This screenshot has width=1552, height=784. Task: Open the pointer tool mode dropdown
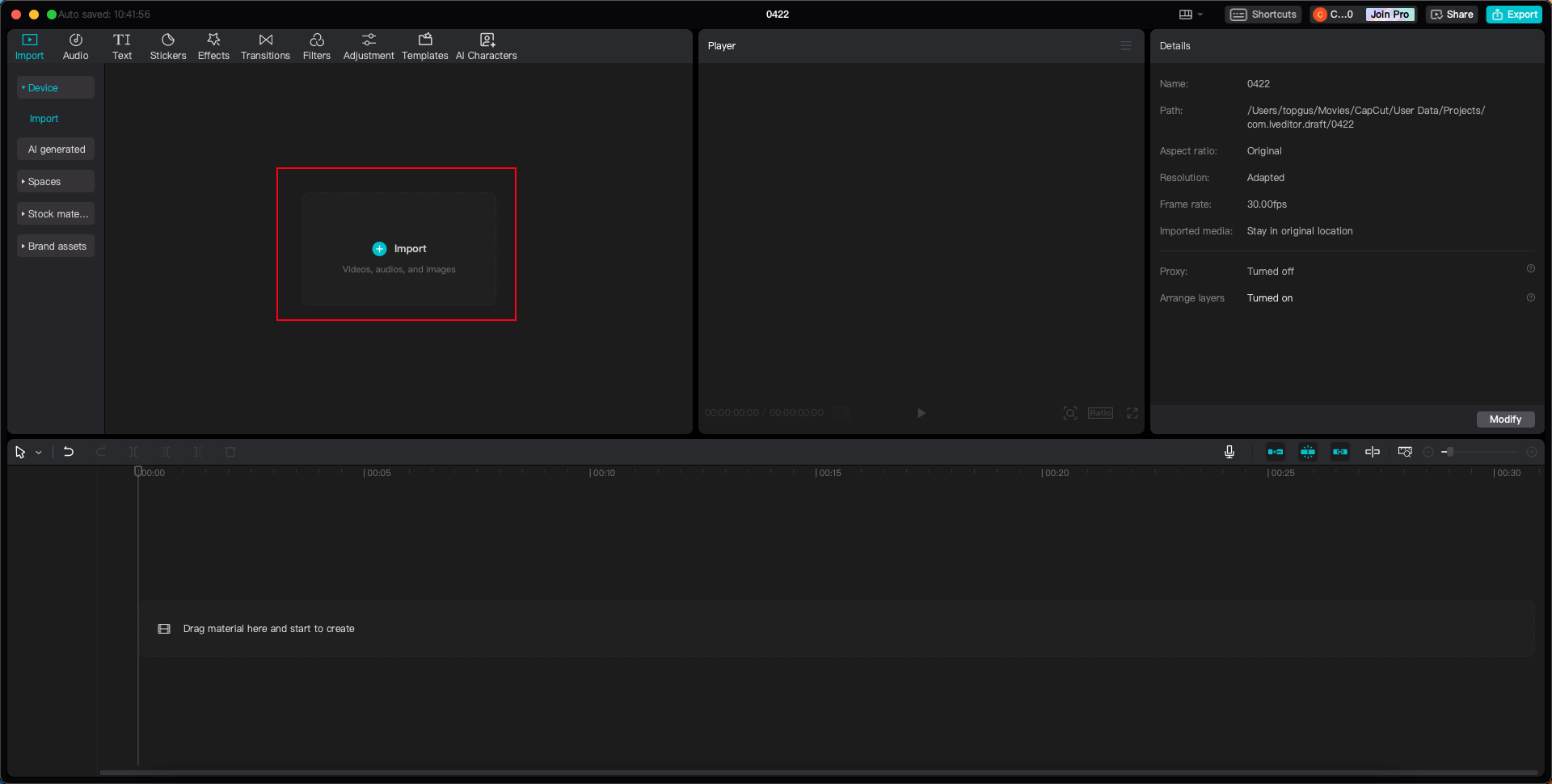point(38,453)
